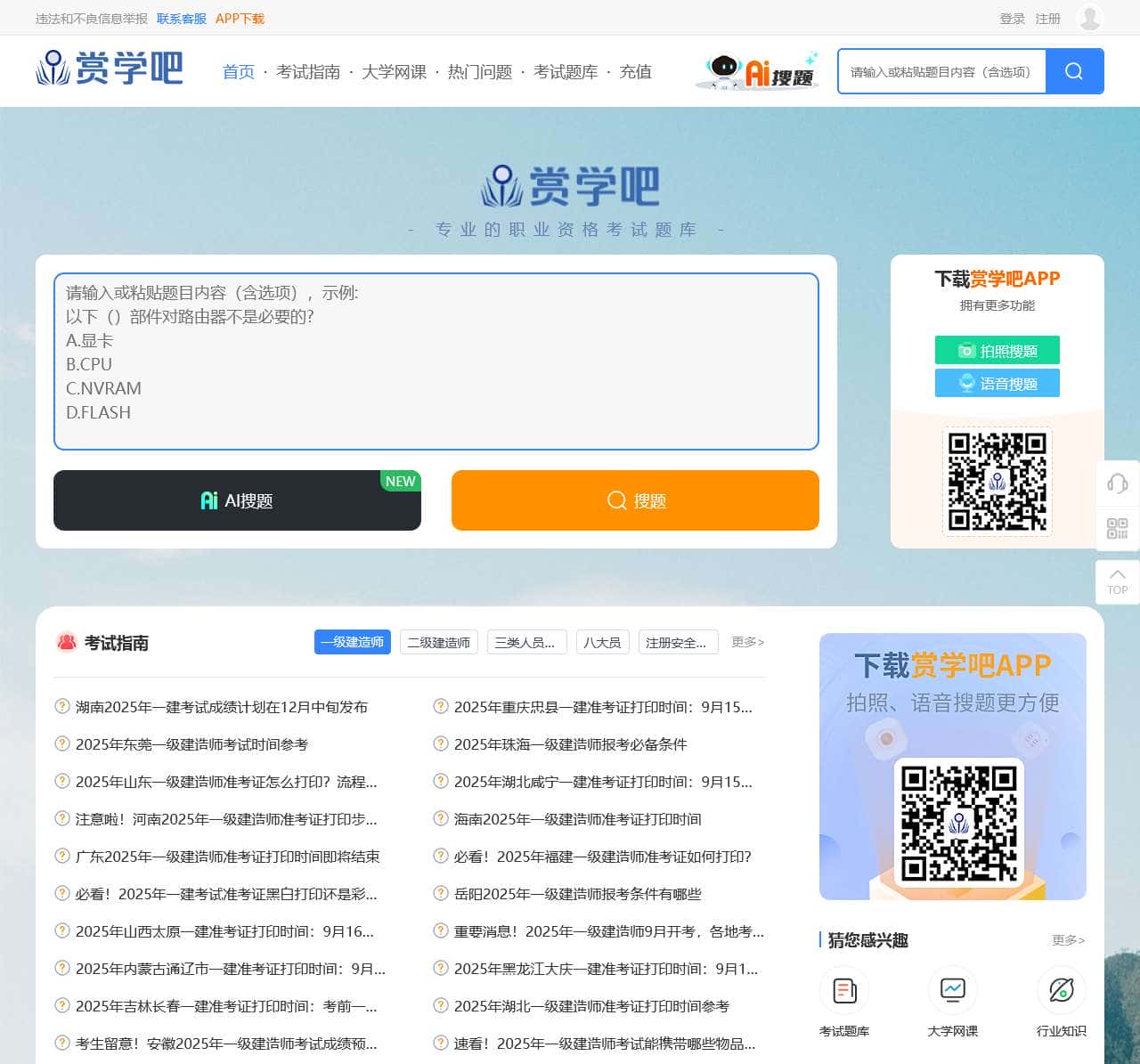Go to 充值 in the top navigation
This screenshot has height=1064, width=1140.
point(635,72)
